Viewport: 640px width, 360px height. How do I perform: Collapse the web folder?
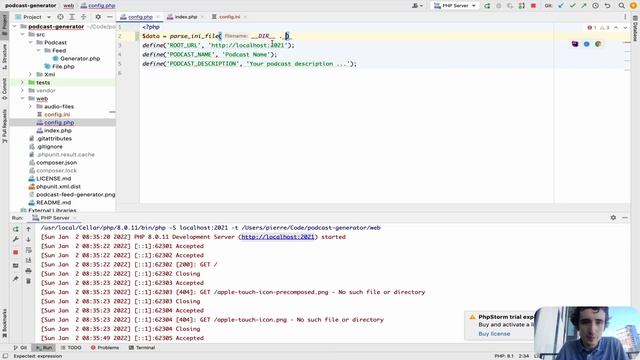point(22,98)
